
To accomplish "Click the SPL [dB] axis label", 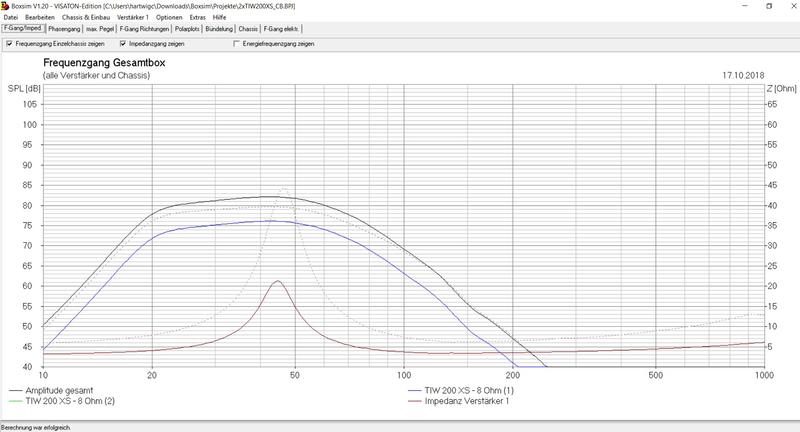I will pyautogui.click(x=24, y=89).
